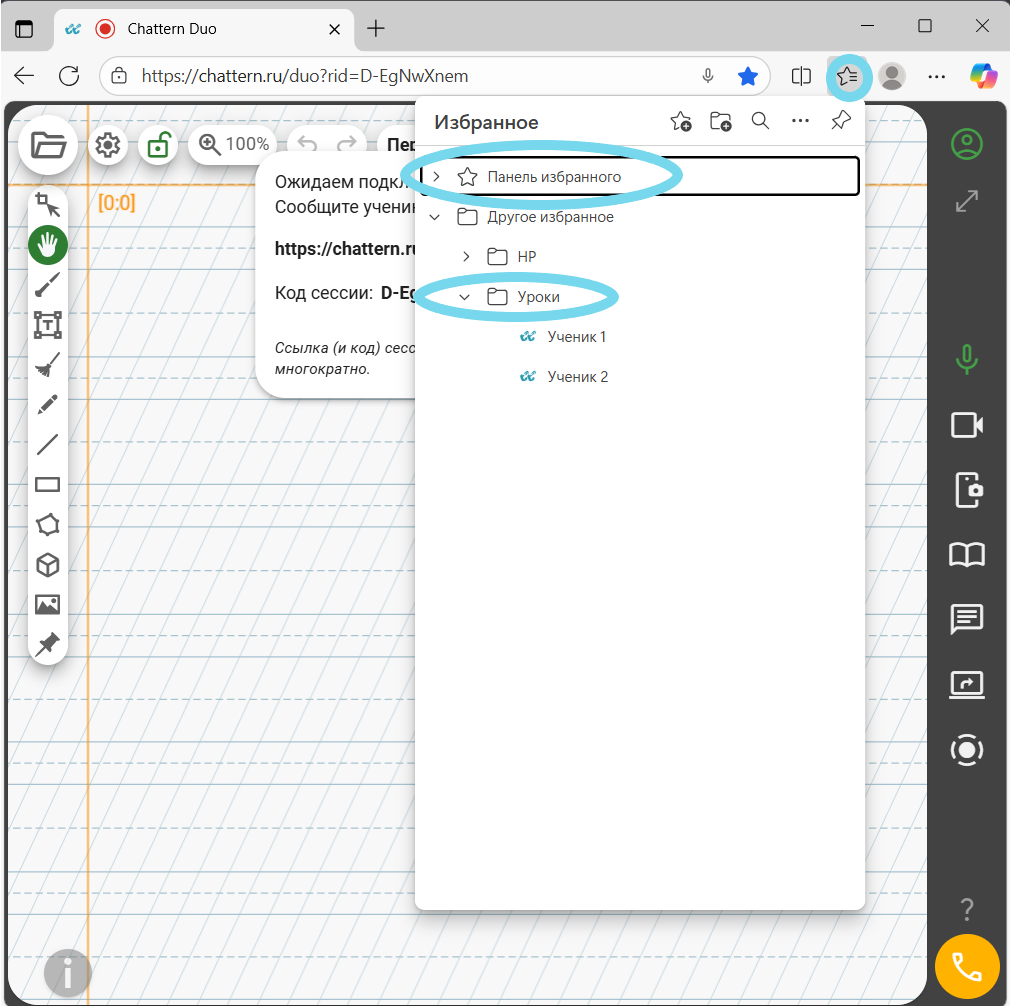Select the 3D cube tool

pyautogui.click(x=47, y=565)
